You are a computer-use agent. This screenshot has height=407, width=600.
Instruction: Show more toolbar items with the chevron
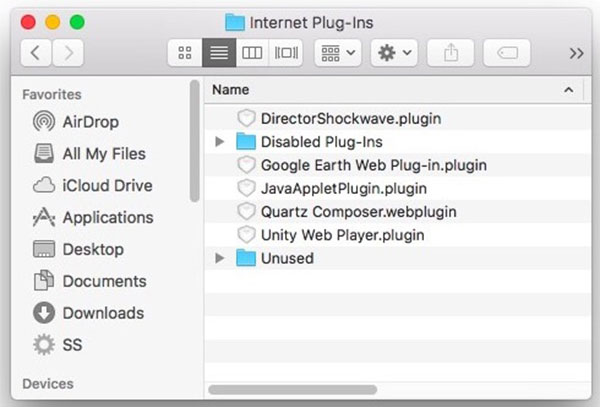576,53
